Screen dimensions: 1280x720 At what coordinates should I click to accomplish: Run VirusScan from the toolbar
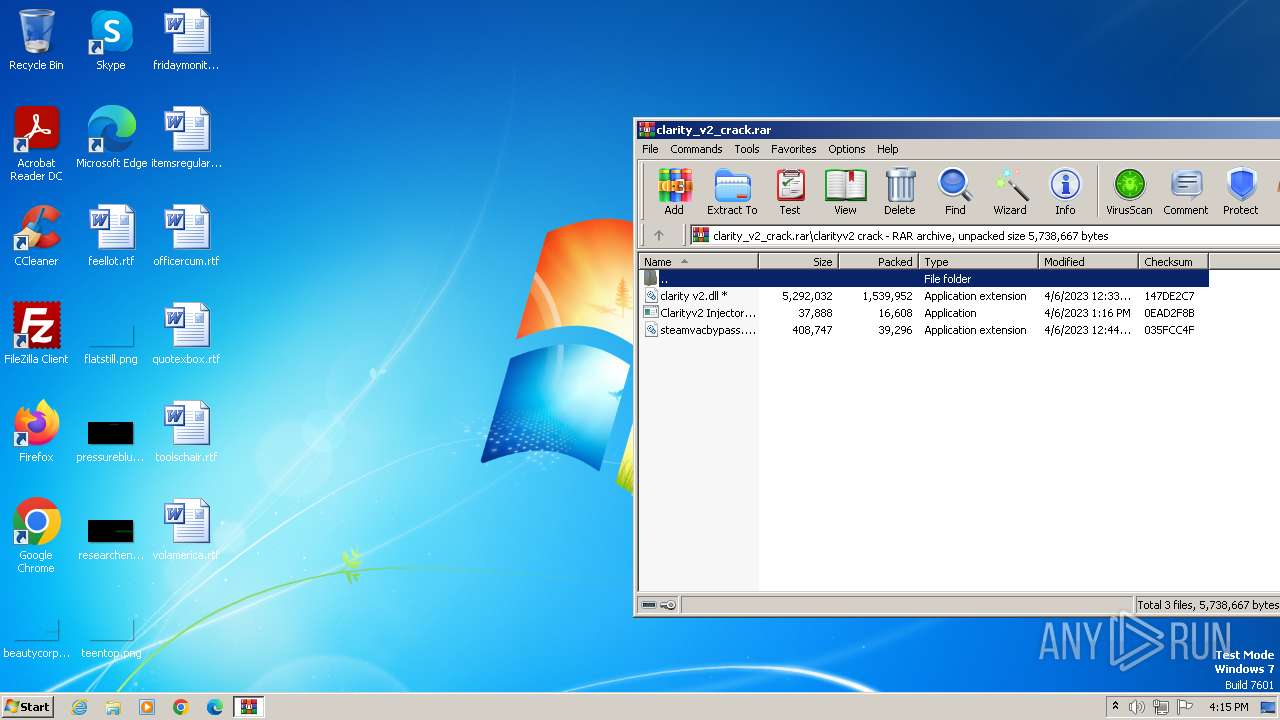pyautogui.click(x=1129, y=191)
